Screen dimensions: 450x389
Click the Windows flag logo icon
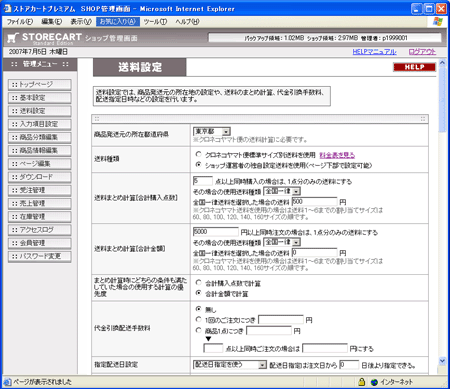(x=437, y=22)
